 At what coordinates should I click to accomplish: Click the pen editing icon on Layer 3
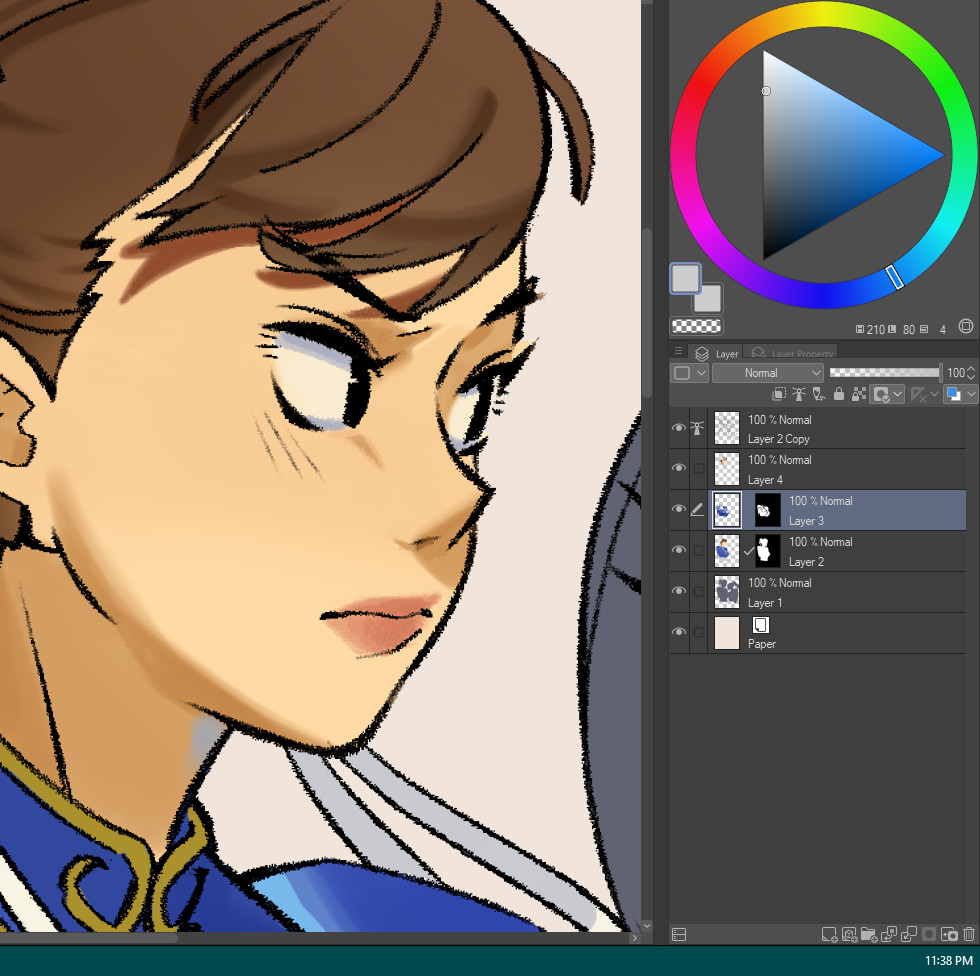click(697, 510)
